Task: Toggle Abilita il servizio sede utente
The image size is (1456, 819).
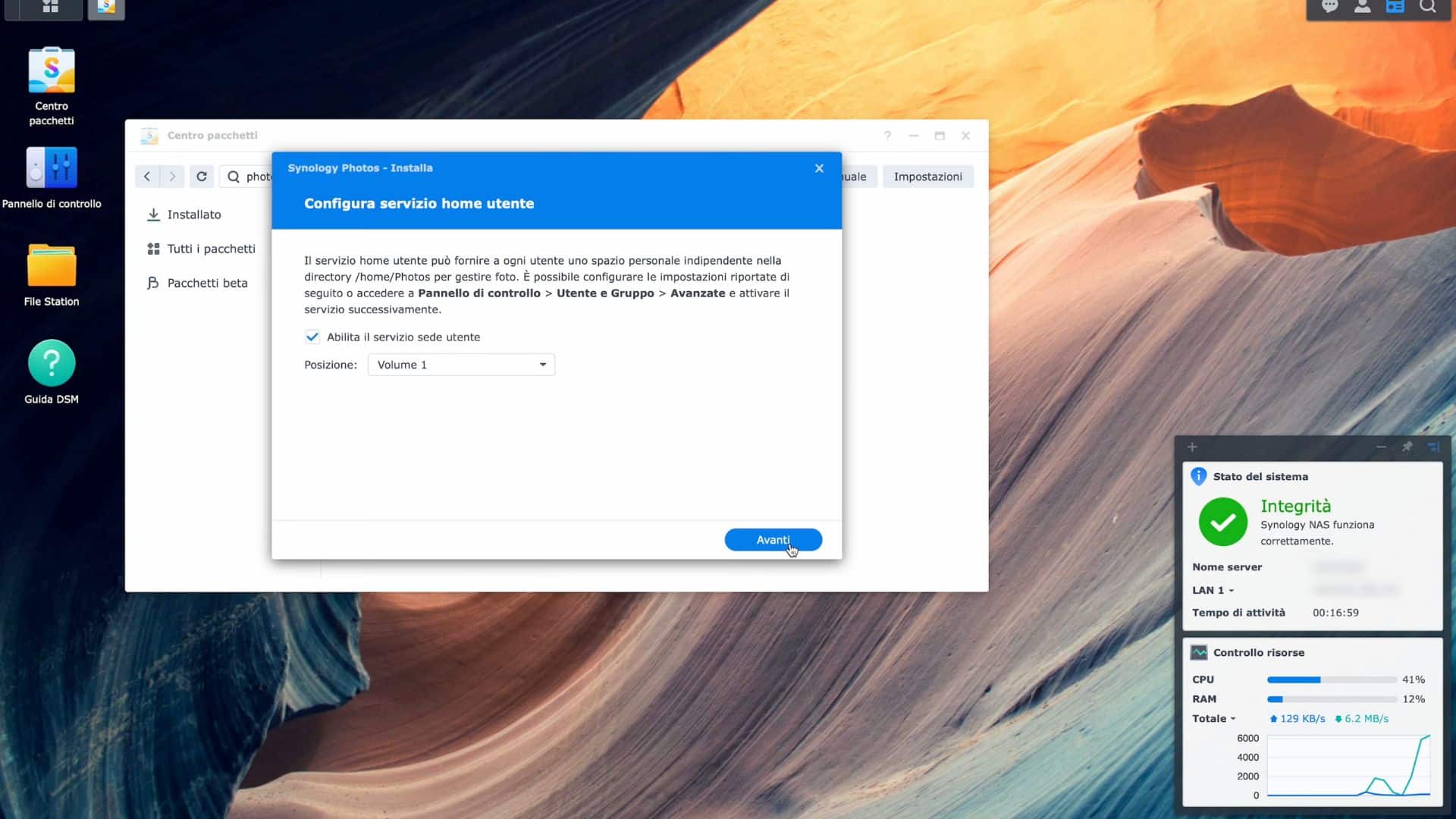Action: click(x=312, y=337)
